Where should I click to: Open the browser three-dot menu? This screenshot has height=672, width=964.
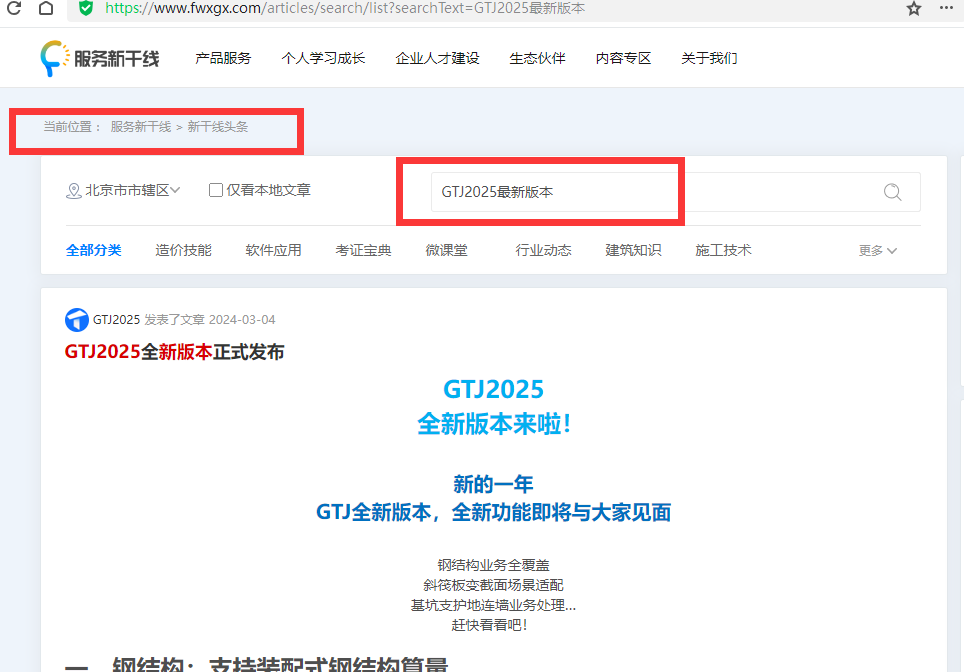(947, 8)
